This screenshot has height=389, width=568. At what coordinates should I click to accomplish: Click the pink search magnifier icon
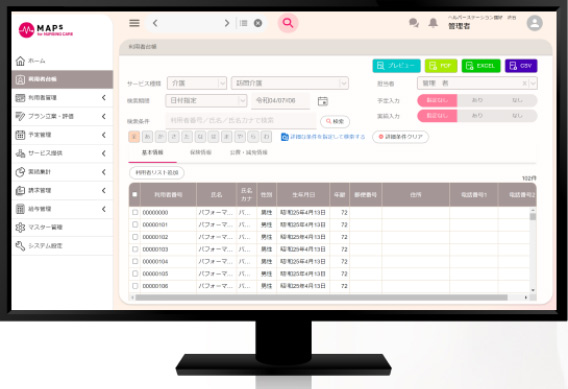(x=288, y=23)
